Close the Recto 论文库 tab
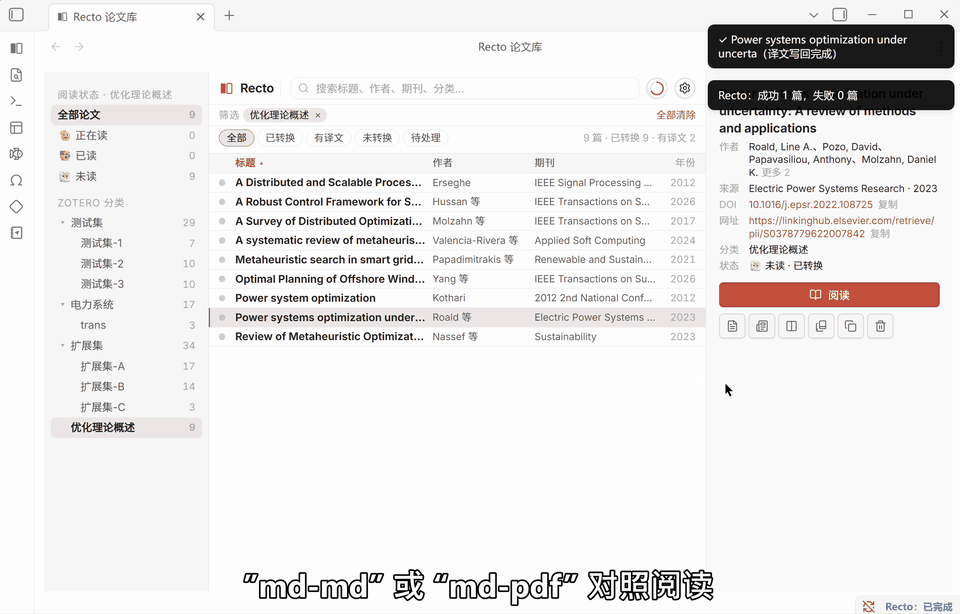 point(200,17)
